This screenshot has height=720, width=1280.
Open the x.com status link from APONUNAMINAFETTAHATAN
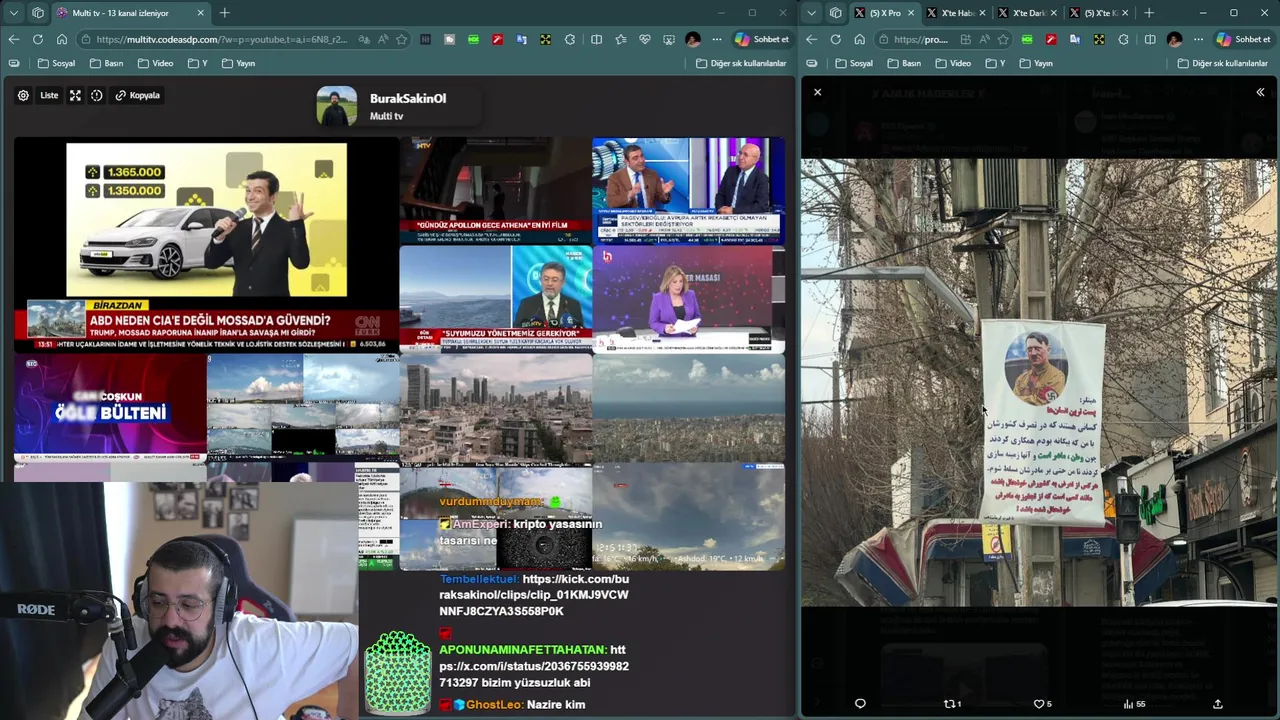[x=534, y=666]
